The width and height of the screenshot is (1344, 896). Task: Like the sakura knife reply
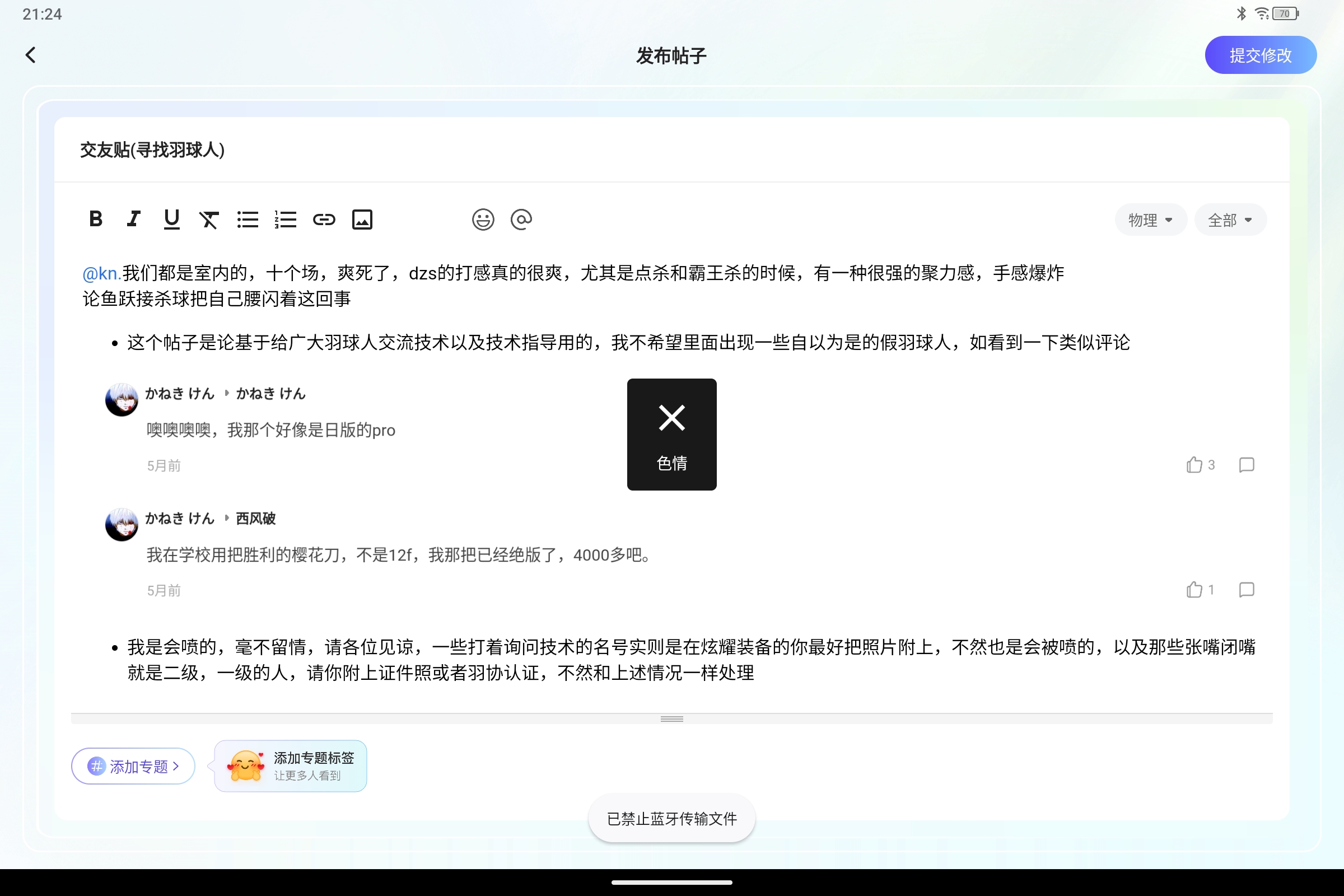point(1194,590)
